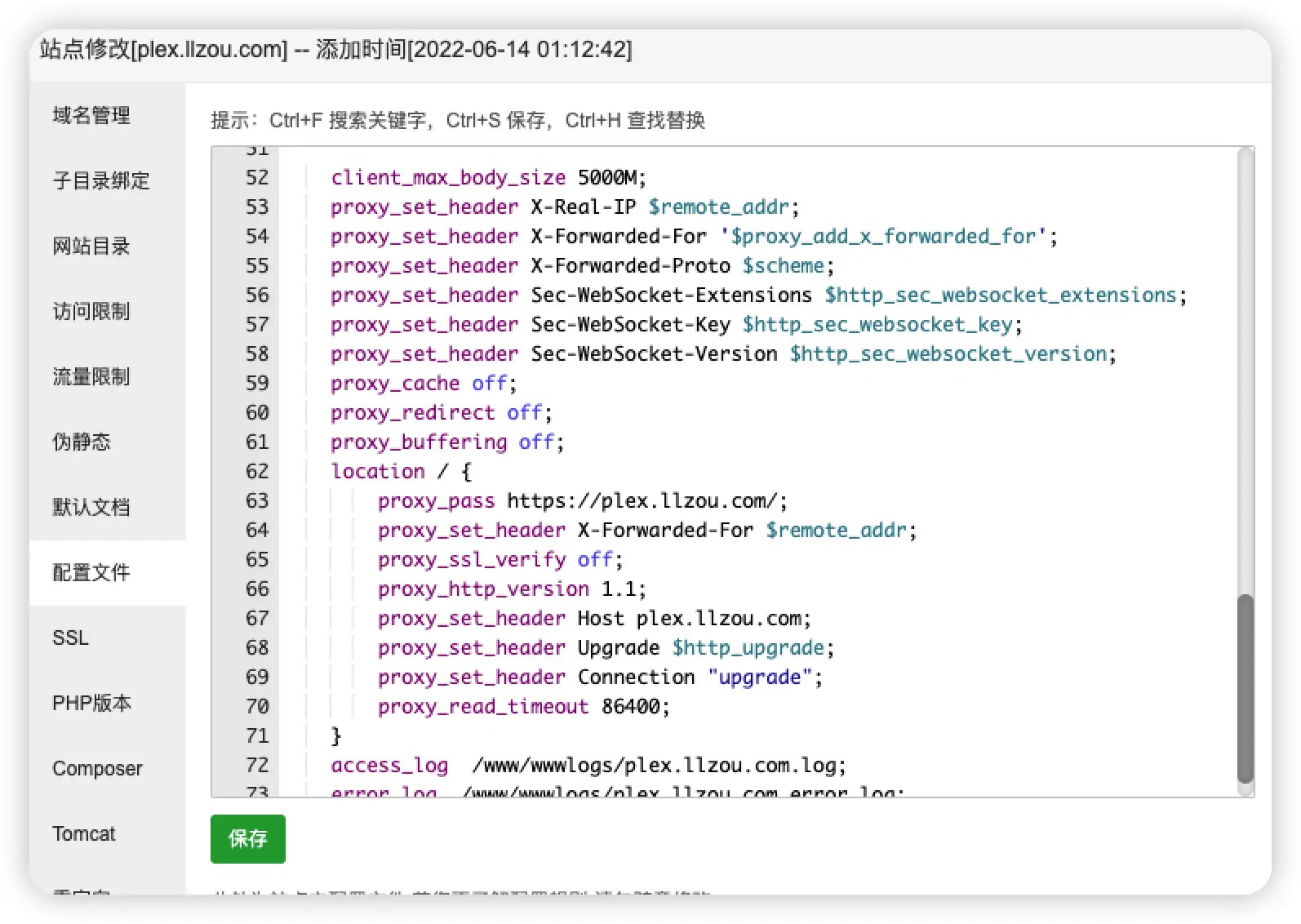Click line 64 X-Forwarded-For $remote_addr
The width and height of the screenshot is (1301, 924).
tap(647, 530)
